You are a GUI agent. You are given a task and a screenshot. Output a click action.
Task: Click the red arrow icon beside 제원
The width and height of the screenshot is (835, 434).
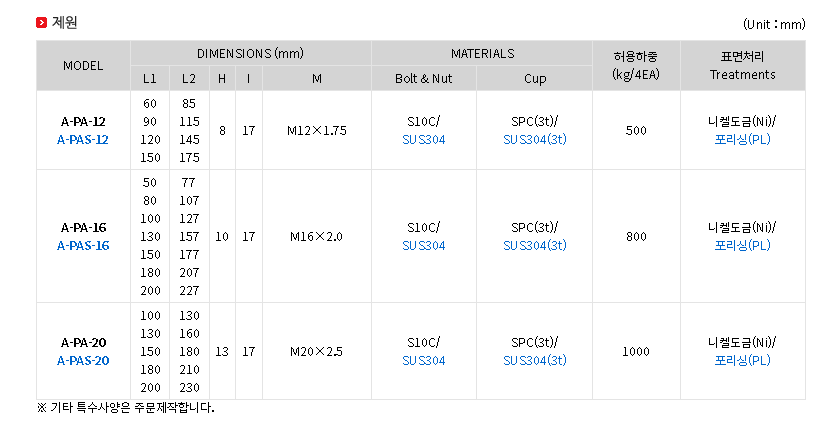41,22
